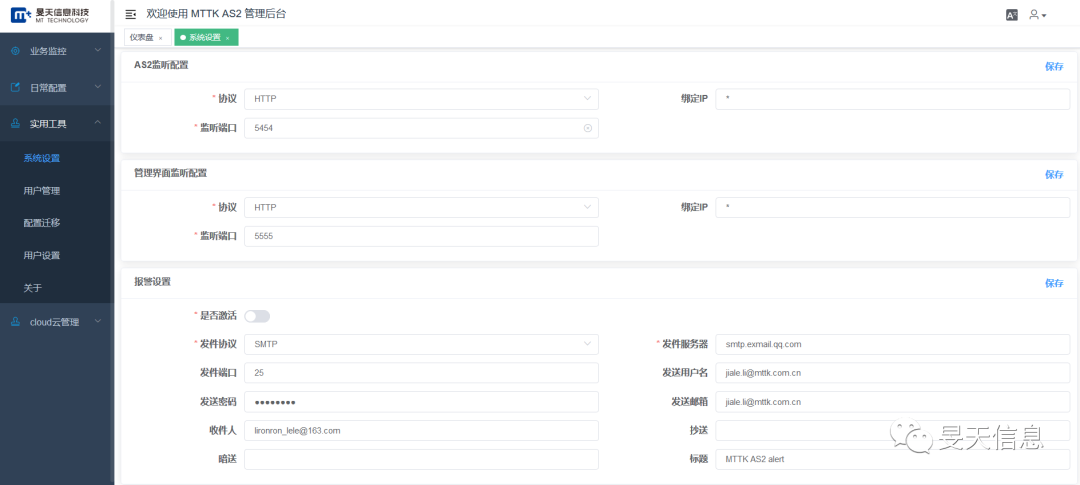Click the 实用工具 sidebar icon
This screenshot has height=485, width=1080.
pyautogui.click(x=16, y=123)
